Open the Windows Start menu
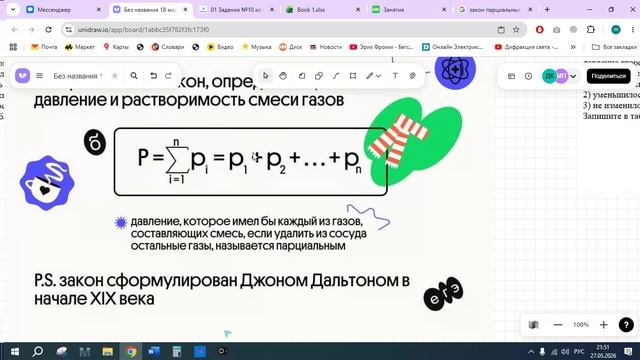640x360 pixels. [x=15, y=351]
